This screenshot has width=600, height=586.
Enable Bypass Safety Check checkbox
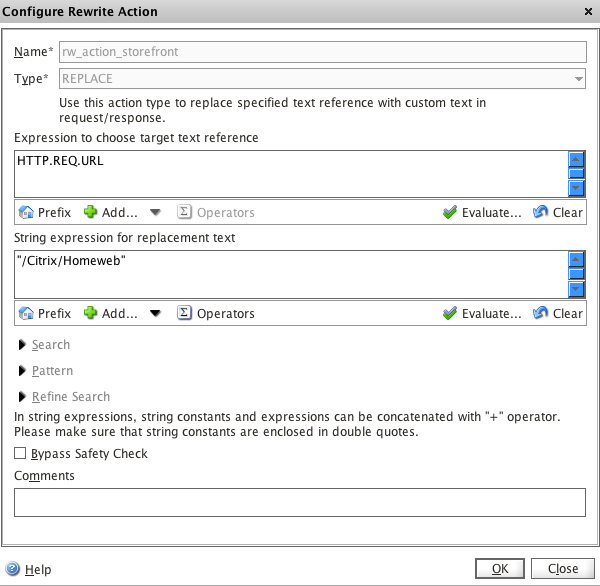tap(20, 453)
